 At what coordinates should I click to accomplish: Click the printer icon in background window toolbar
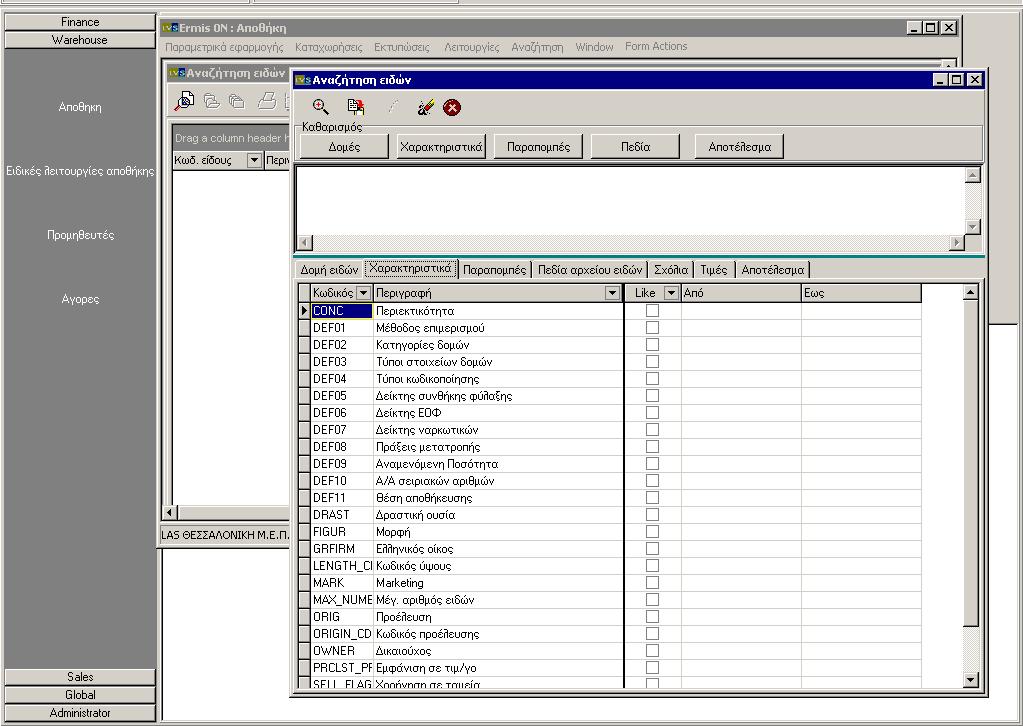267,101
